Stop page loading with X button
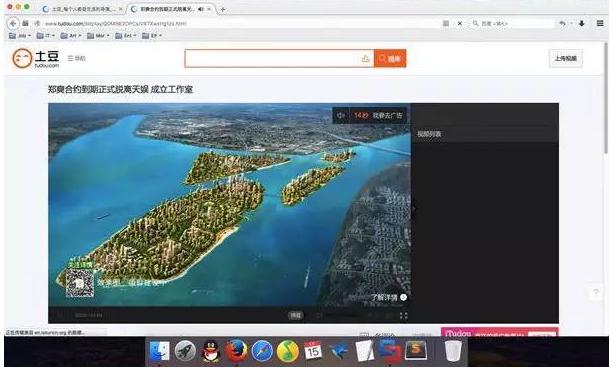614x374 pixels. [460, 23]
